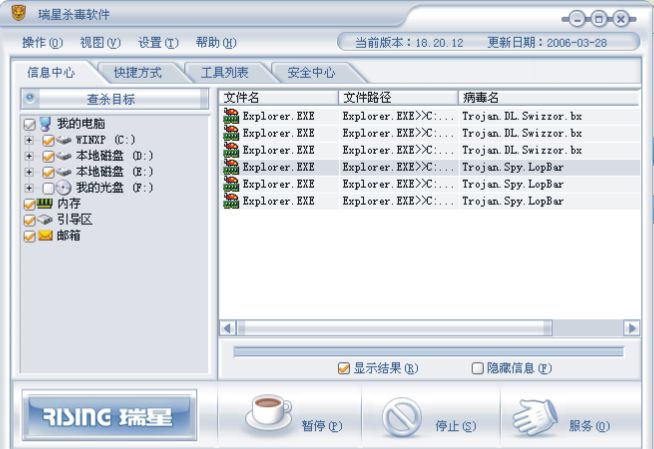Enable the 隐藏信息 checkbox

click(477, 368)
